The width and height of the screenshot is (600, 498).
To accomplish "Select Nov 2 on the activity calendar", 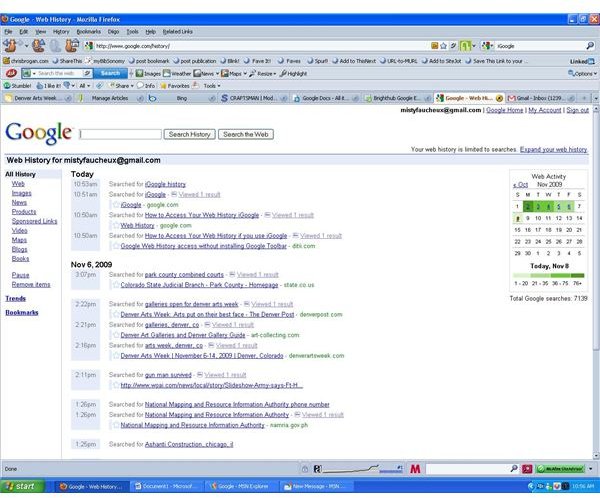I will [528, 207].
